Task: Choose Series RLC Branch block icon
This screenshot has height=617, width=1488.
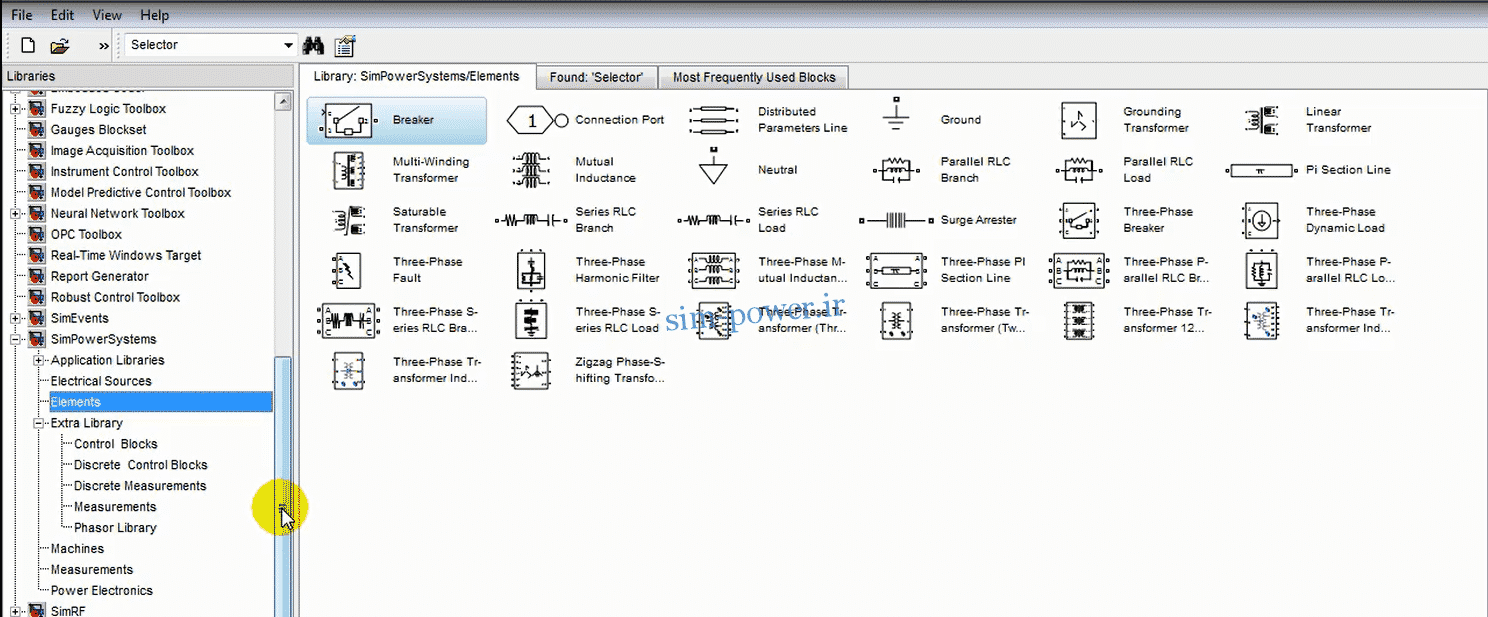Action: point(530,220)
